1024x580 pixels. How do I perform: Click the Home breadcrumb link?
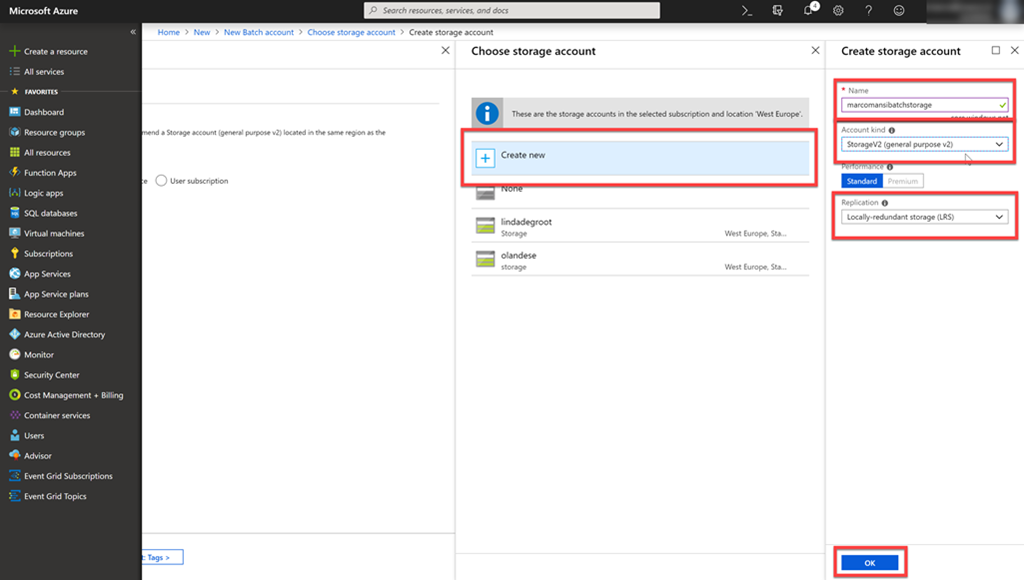click(168, 32)
